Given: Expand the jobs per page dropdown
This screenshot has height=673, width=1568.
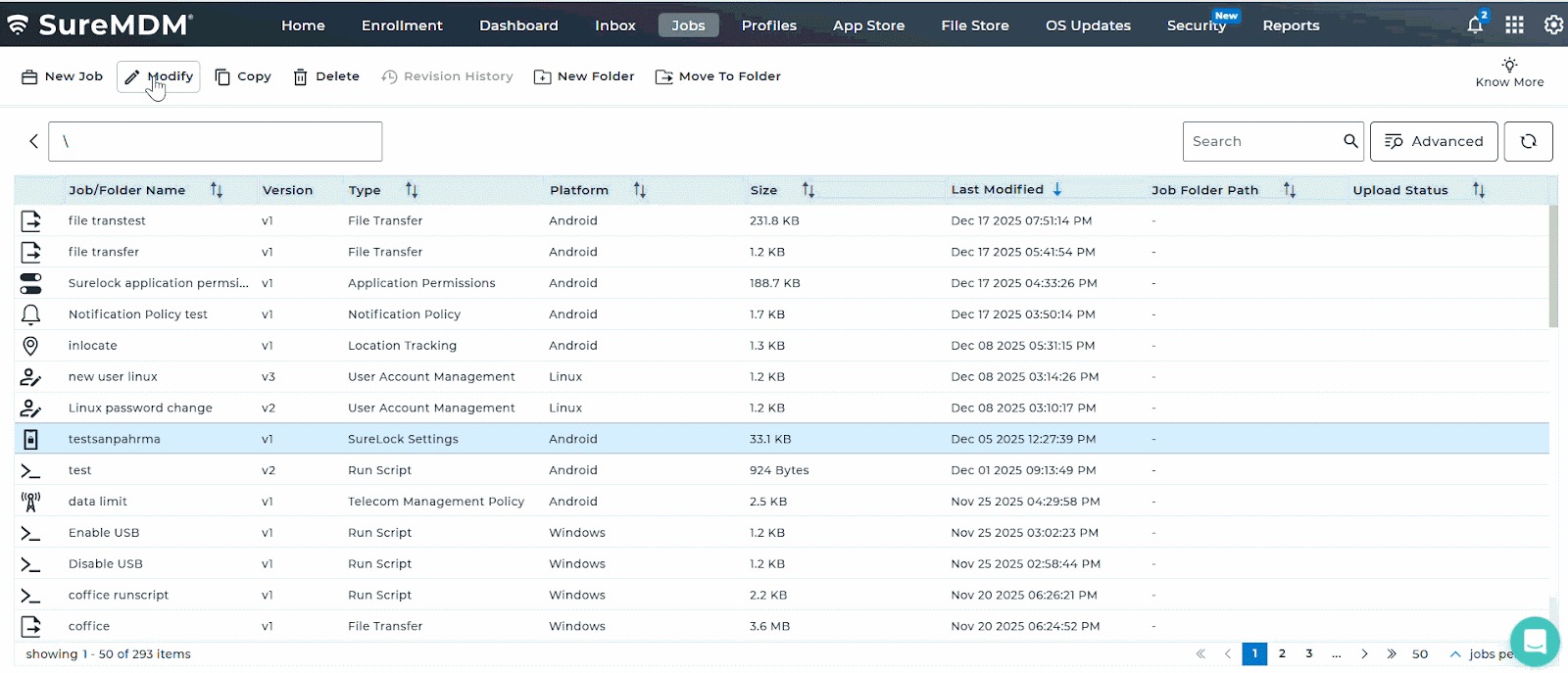Looking at the screenshot, I should pos(1455,653).
